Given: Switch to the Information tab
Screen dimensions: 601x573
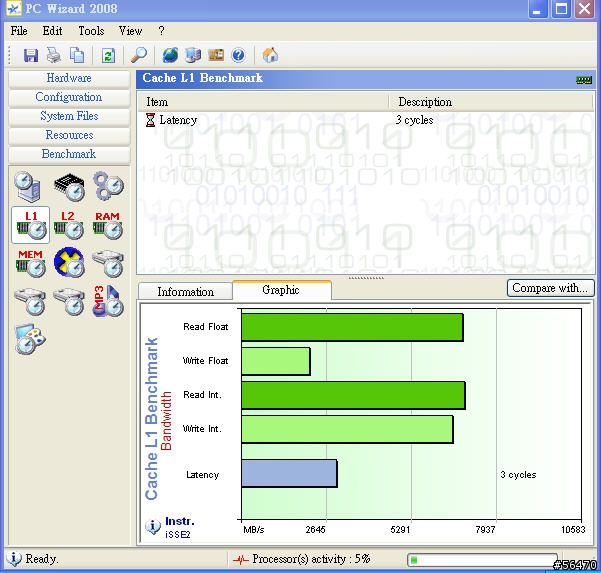Looking at the screenshot, I should [x=186, y=292].
